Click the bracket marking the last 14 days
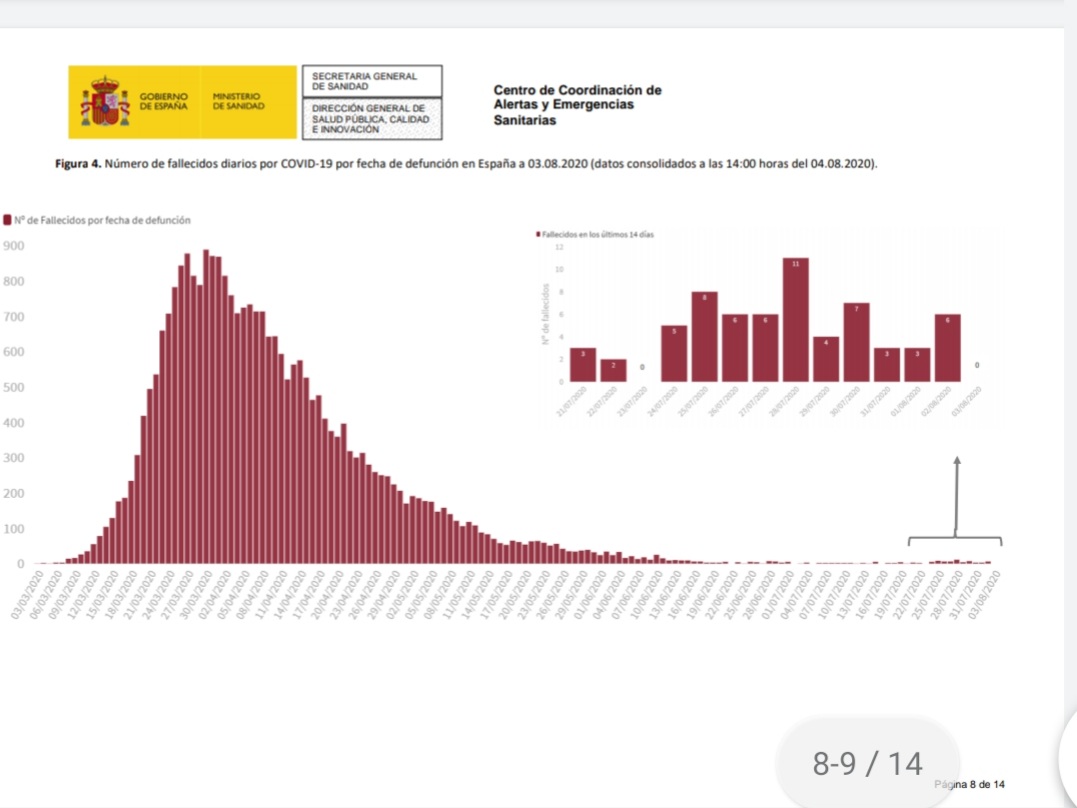1077x808 pixels. tap(954, 540)
